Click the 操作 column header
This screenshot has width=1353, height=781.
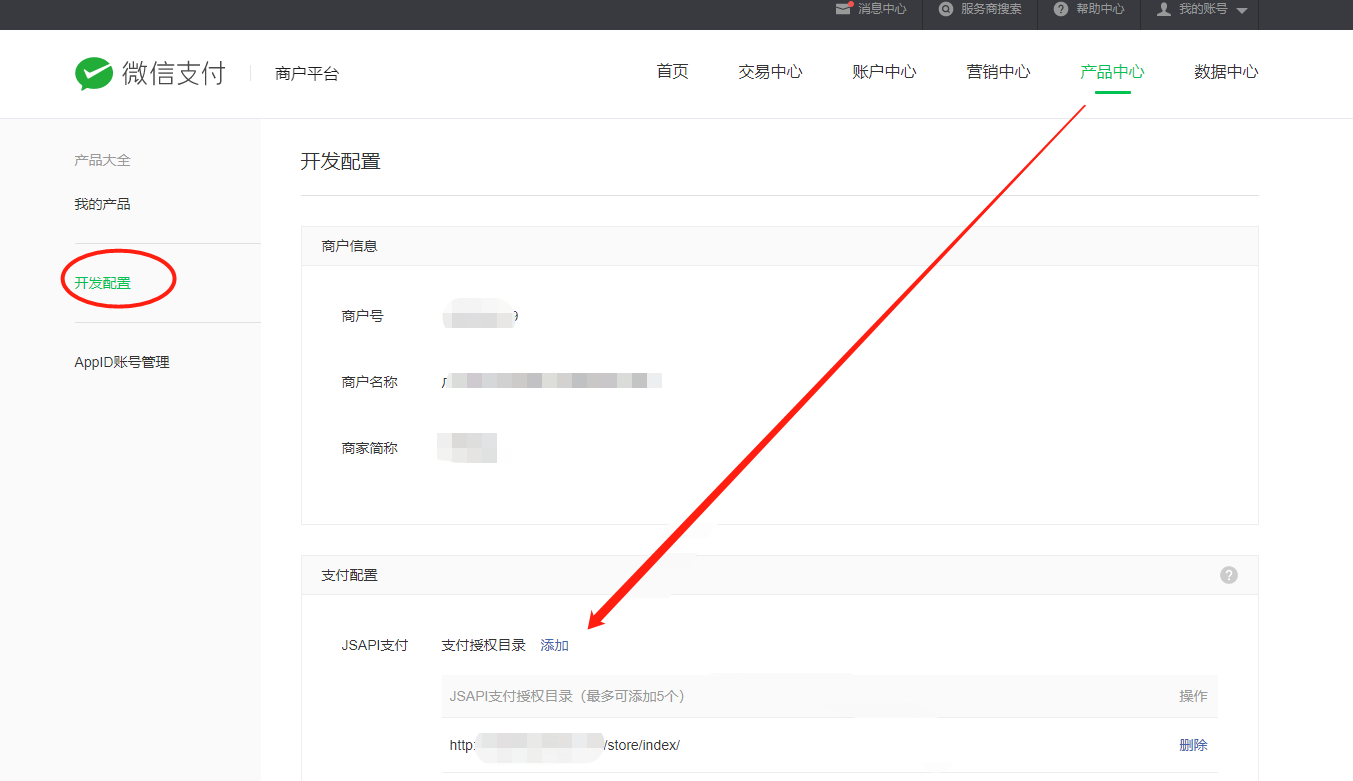coord(1193,696)
